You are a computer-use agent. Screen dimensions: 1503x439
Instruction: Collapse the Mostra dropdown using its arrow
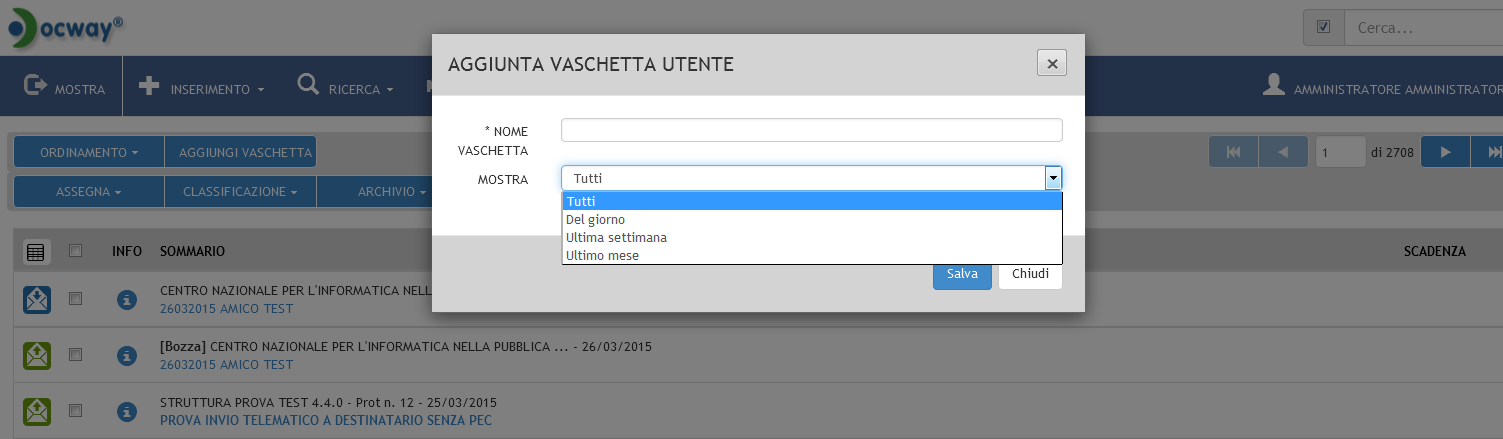click(x=1052, y=178)
